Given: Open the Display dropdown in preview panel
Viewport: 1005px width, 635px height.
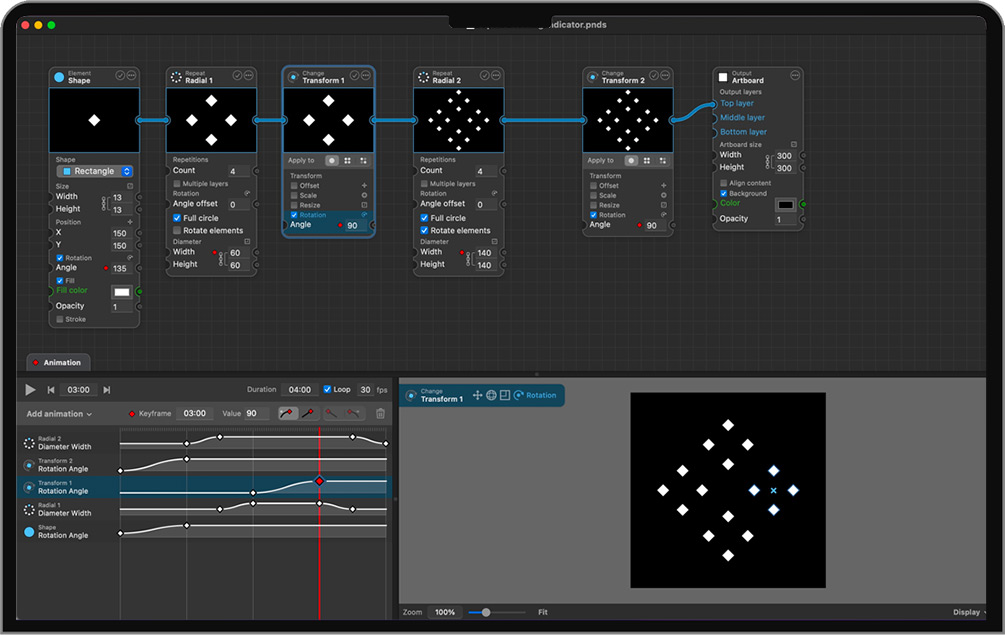Looking at the screenshot, I should [968, 612].
